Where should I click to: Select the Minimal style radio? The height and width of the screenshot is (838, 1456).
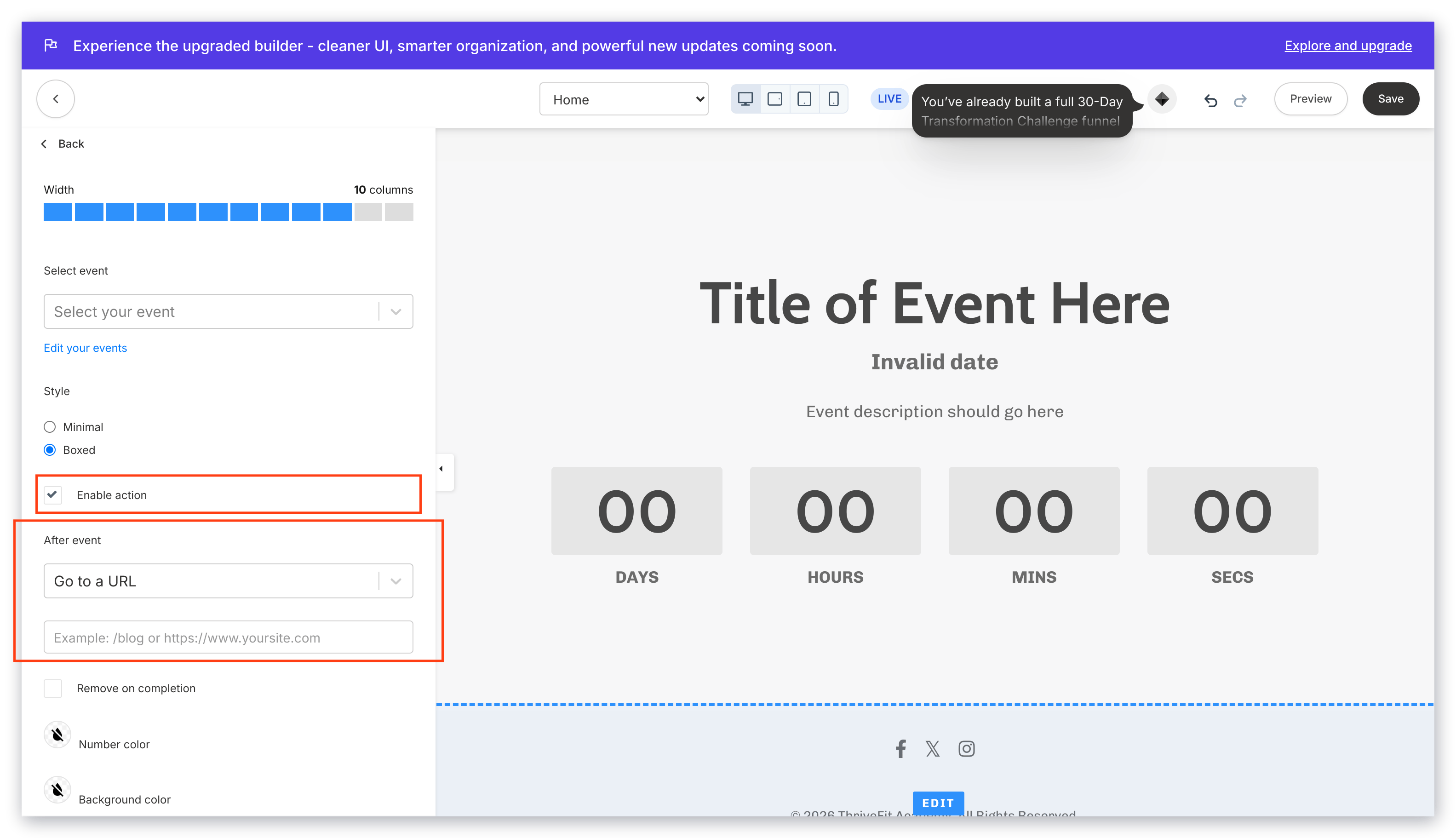point(50,426)
